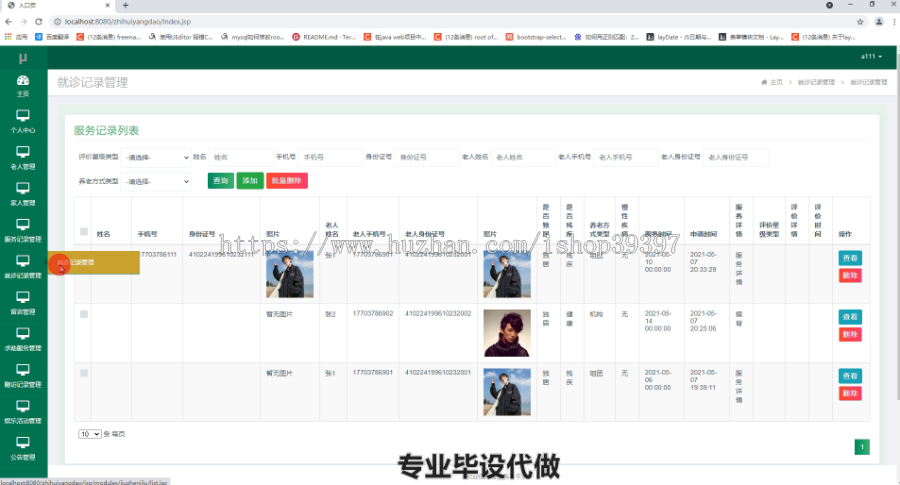This screenshot has width=900, height=485.
Task: Click 查看 for the 19:39:11 row
Action: click(849, 376)
